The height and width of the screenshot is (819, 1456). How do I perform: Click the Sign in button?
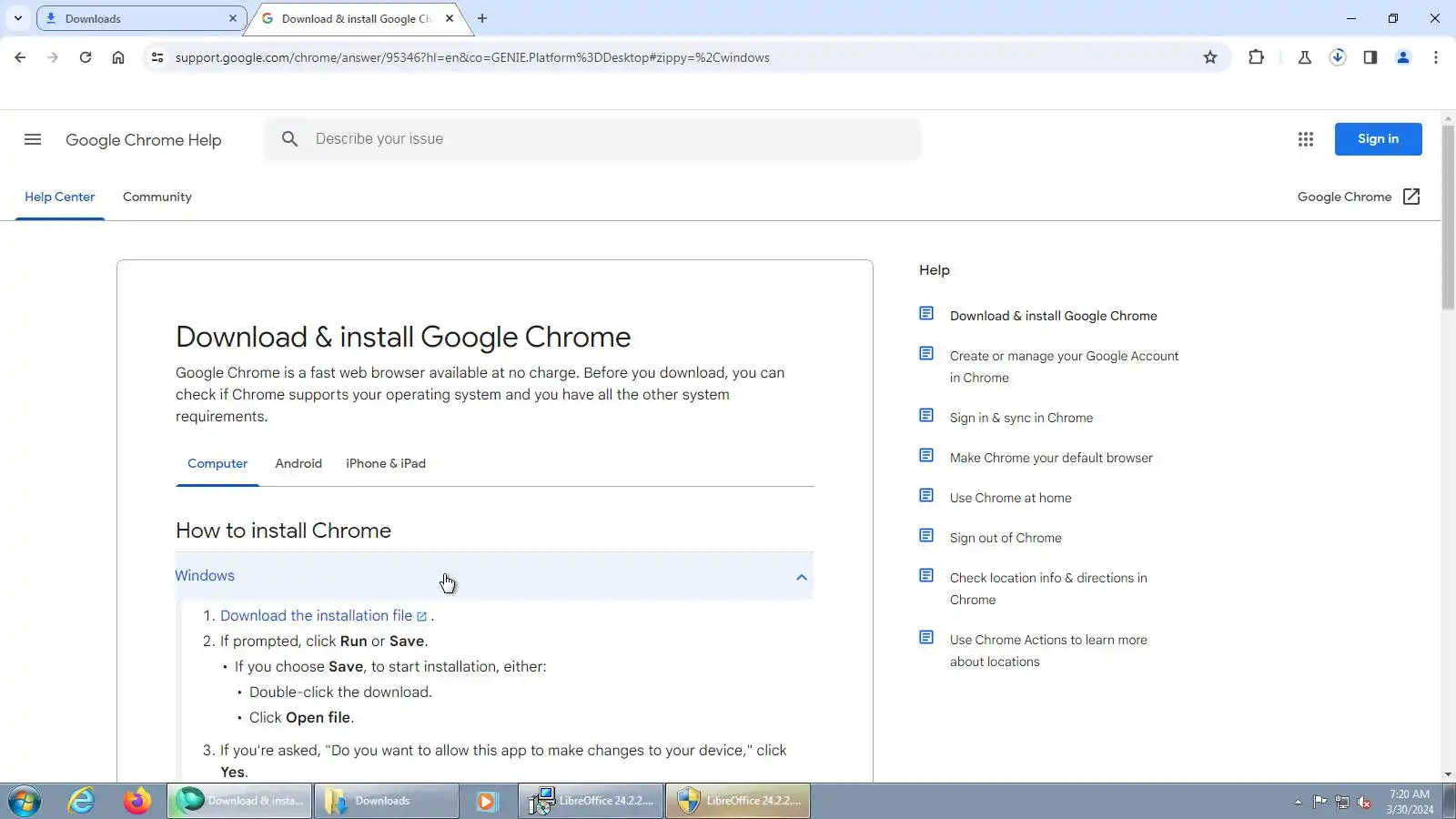1378,139
